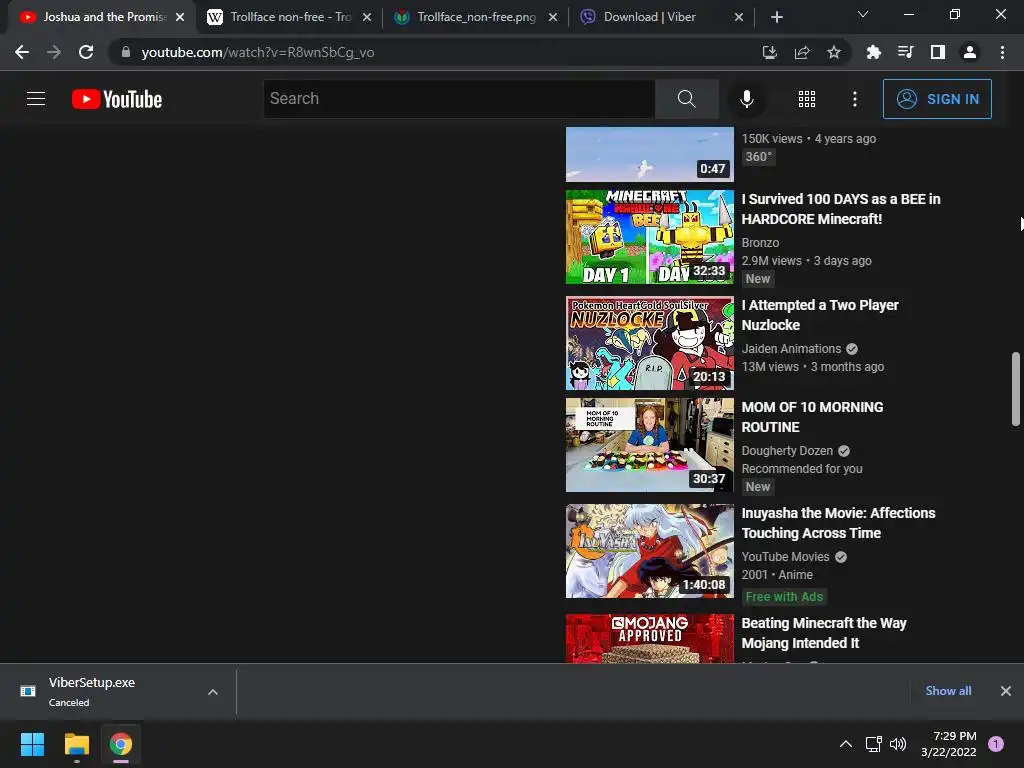Image resolution: width=1024 pixels, height=768 pixels.
Task: Open Mojang Approved video thumbnail
Action: [x=650, y=638]
